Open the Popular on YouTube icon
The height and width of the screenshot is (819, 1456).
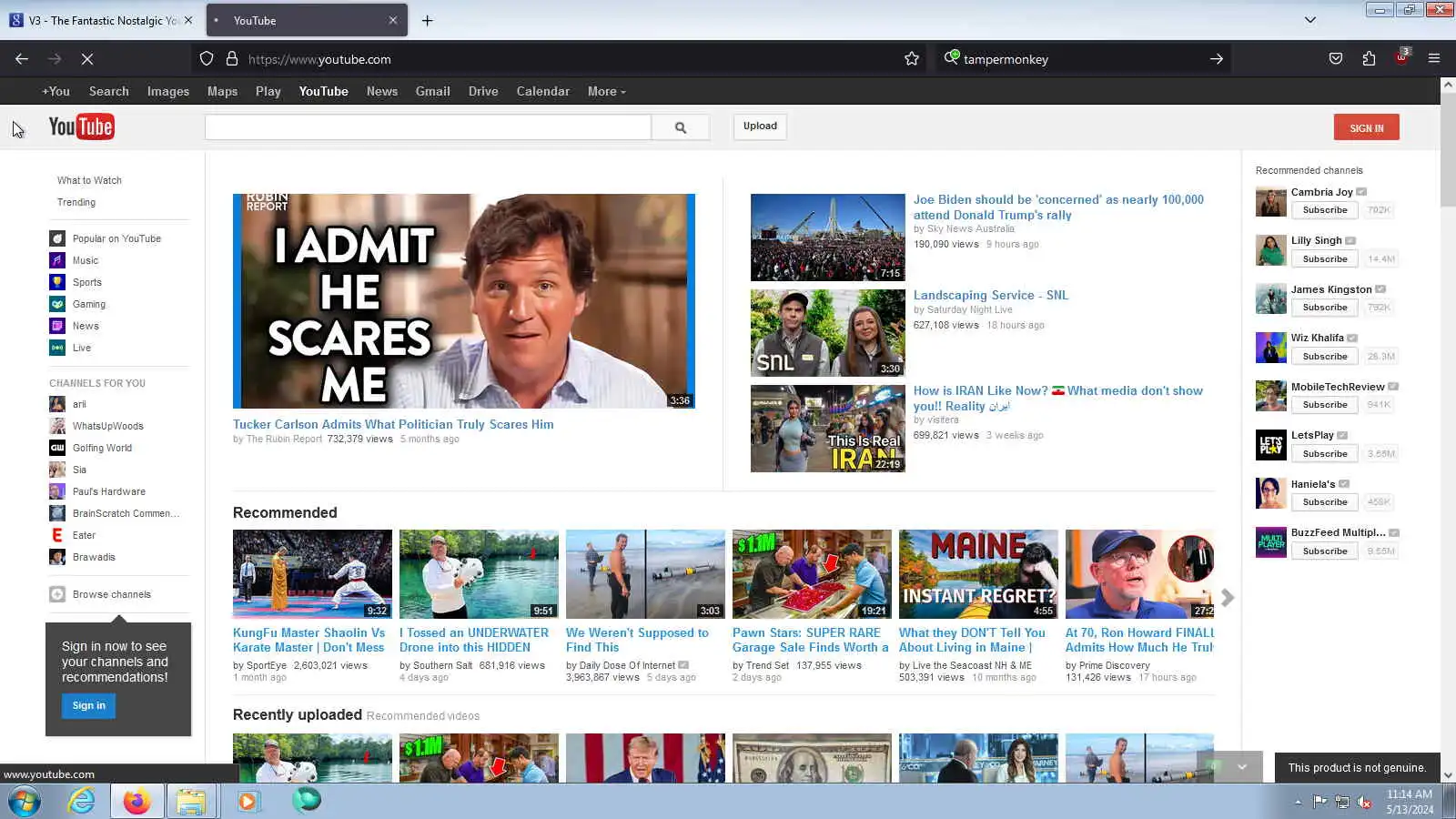click(57, 238)
